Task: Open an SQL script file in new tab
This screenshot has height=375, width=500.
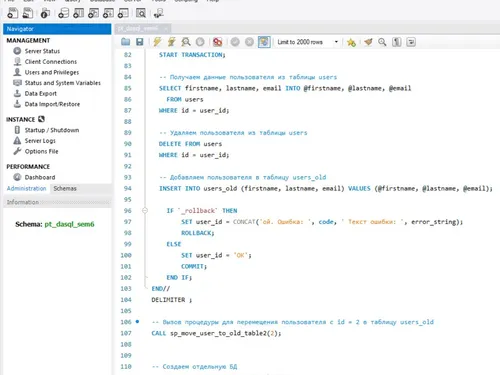Action: pos(28,13)
